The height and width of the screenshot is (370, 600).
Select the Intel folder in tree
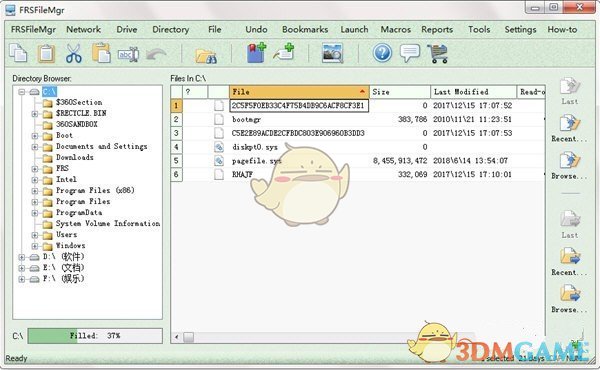(66, 179)
